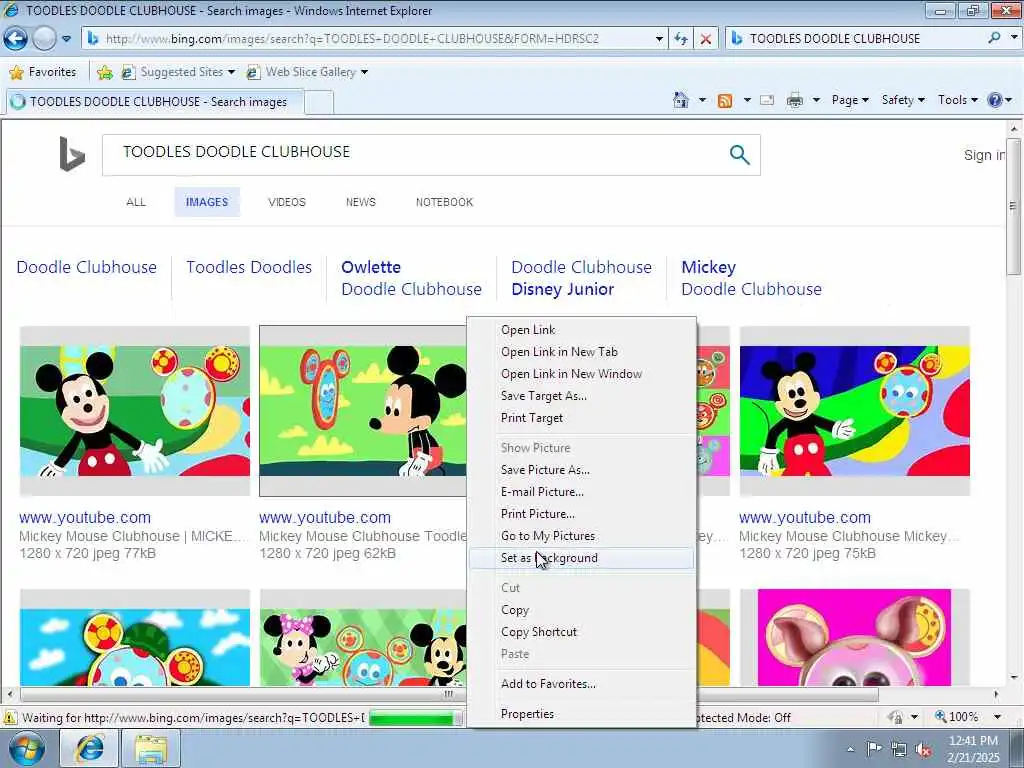Viewport: 1024px width, 768px height.
Task: Click the zoom magnifier at 100%
Action: coord(940,716)
